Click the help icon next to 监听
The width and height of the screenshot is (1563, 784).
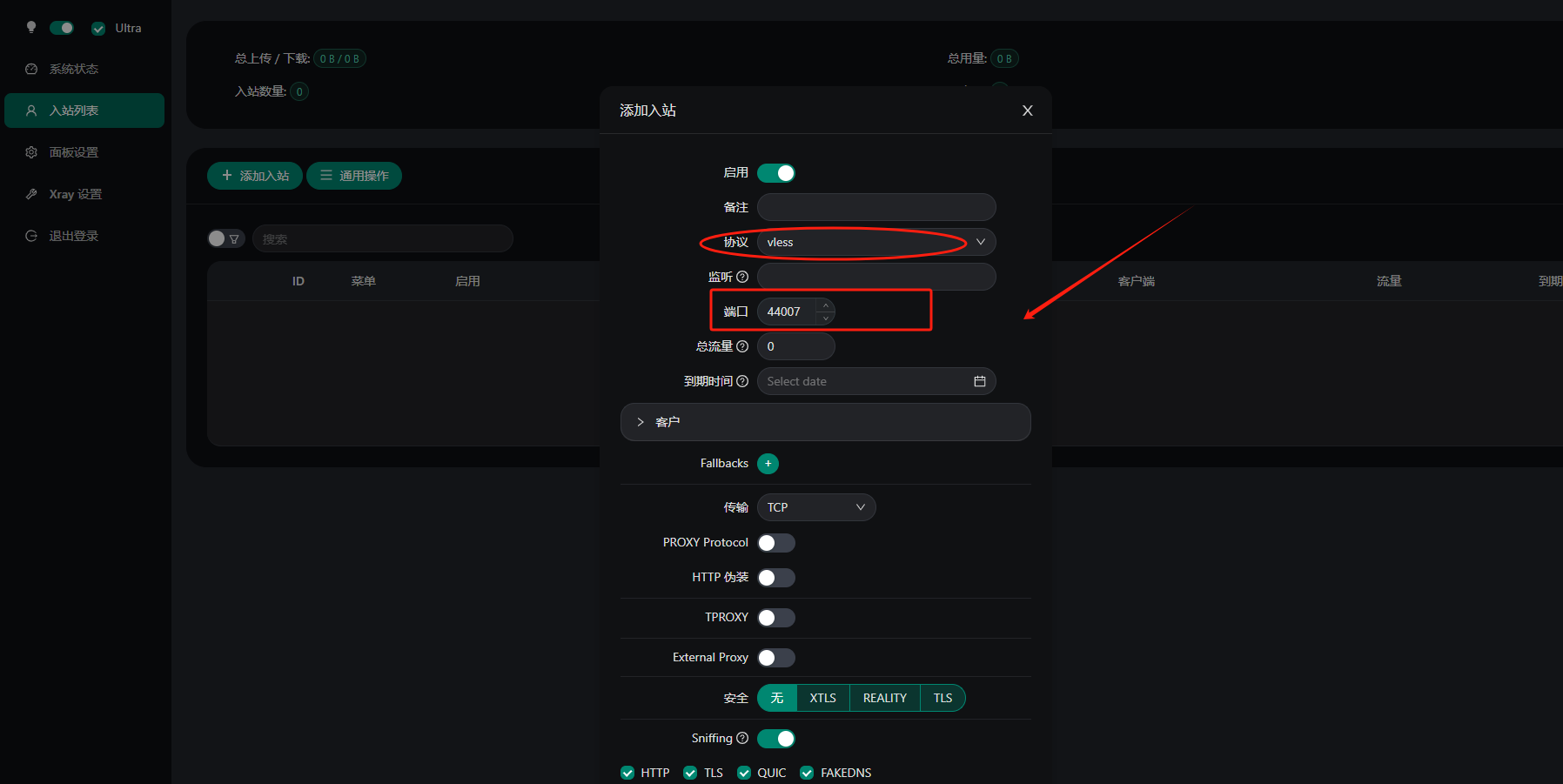pyautogui.click(x=742, y=277)
